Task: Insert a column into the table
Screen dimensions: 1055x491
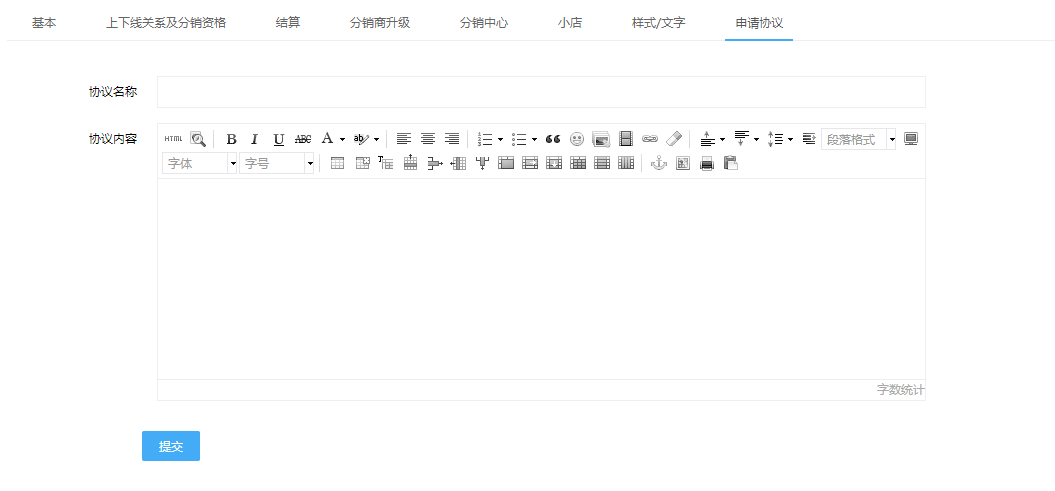Action: (x=458, y=163)
